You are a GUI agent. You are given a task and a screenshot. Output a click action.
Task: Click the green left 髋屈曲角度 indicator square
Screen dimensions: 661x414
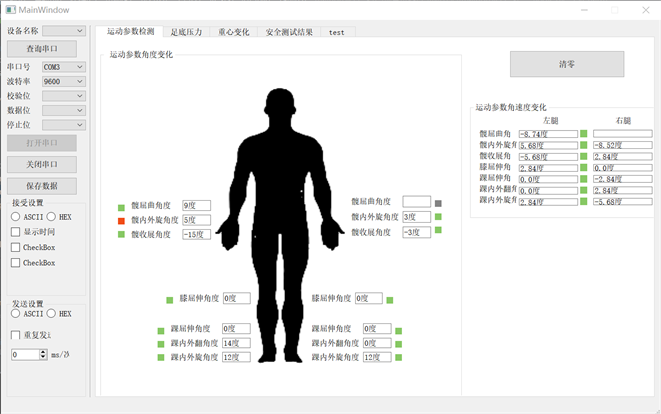pyautogui.click(x=121, y=206)
